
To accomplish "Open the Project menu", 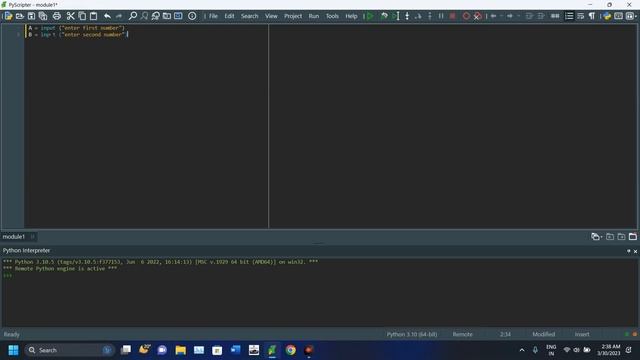I will pyautogui.click(x=293, y=16).
